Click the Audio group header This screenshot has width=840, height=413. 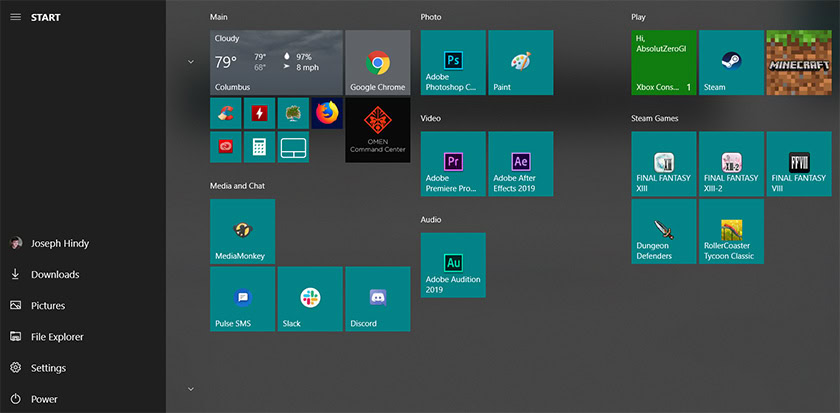click(431, 220)
